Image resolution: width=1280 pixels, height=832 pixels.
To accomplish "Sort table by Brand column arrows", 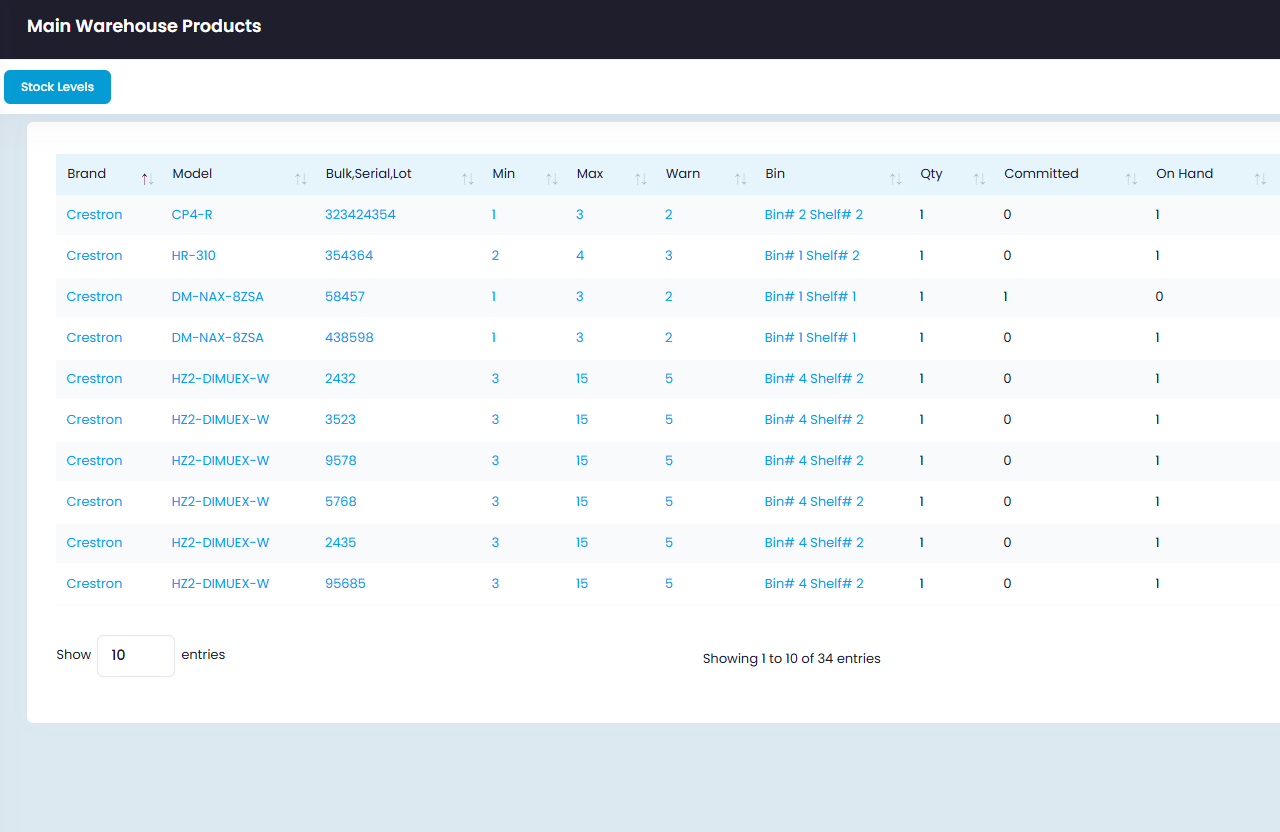I will pyautogui.click(x=147, y=179).
